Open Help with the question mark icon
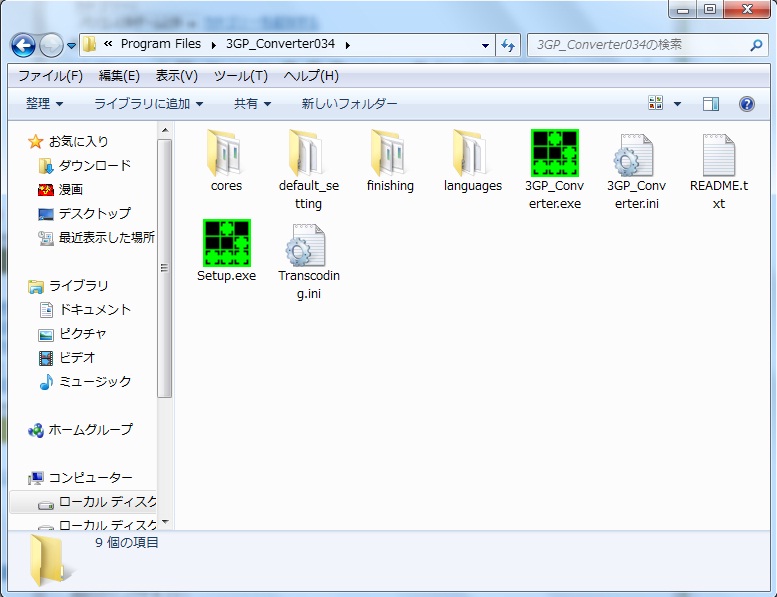The image size is (777, 597). pyautogui.click(x=746, y=104)
